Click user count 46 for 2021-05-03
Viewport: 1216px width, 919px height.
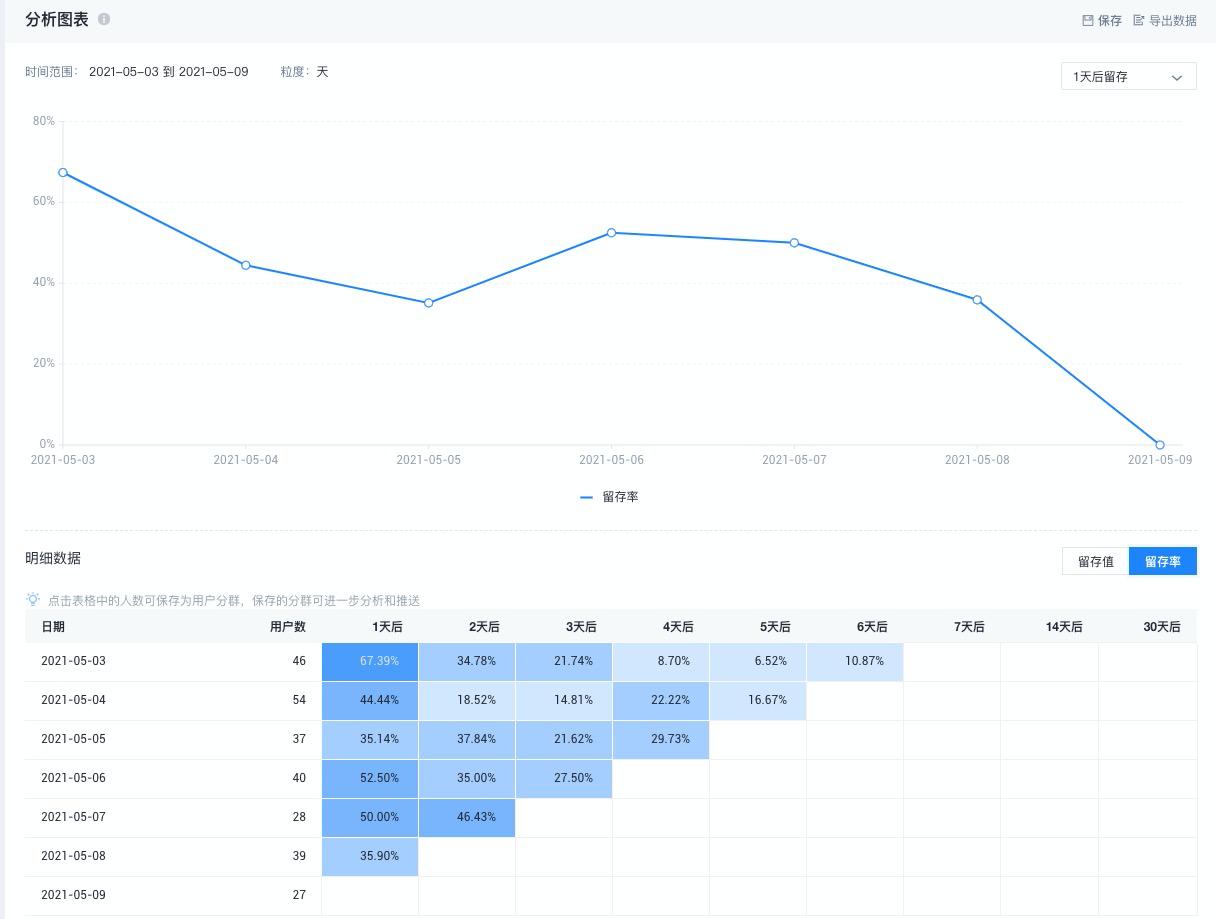299,661
